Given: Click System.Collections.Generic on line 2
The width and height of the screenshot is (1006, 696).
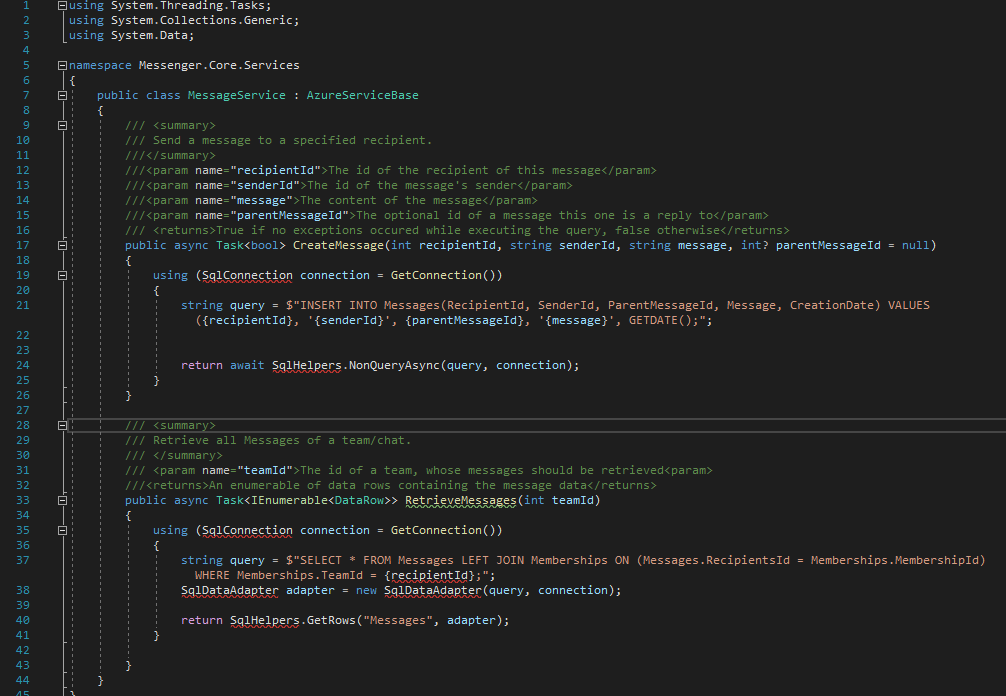Looking at the screenshot, I should coord(201,20).
